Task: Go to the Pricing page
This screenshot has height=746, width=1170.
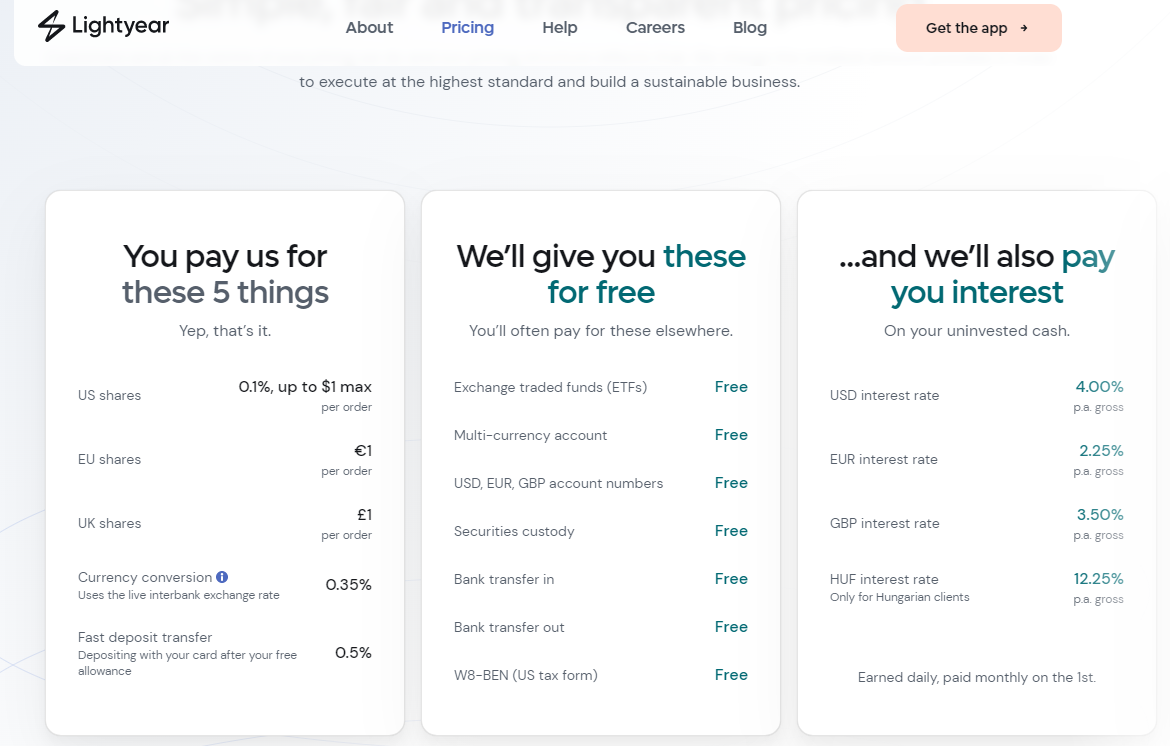Action: click(467, 28)
